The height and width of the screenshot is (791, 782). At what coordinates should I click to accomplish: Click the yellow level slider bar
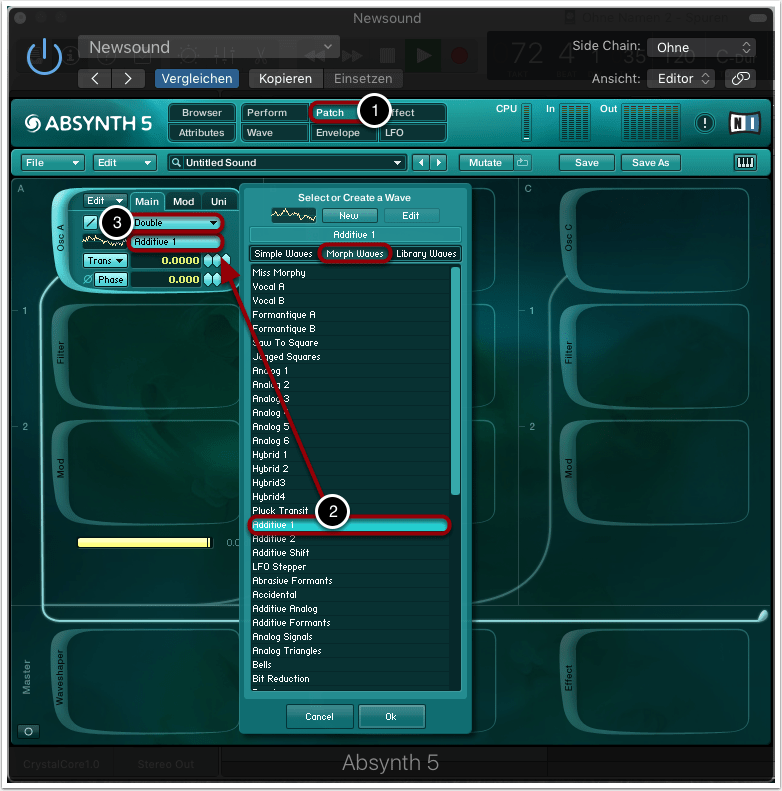pyautogui.click(x=144, y=542)
